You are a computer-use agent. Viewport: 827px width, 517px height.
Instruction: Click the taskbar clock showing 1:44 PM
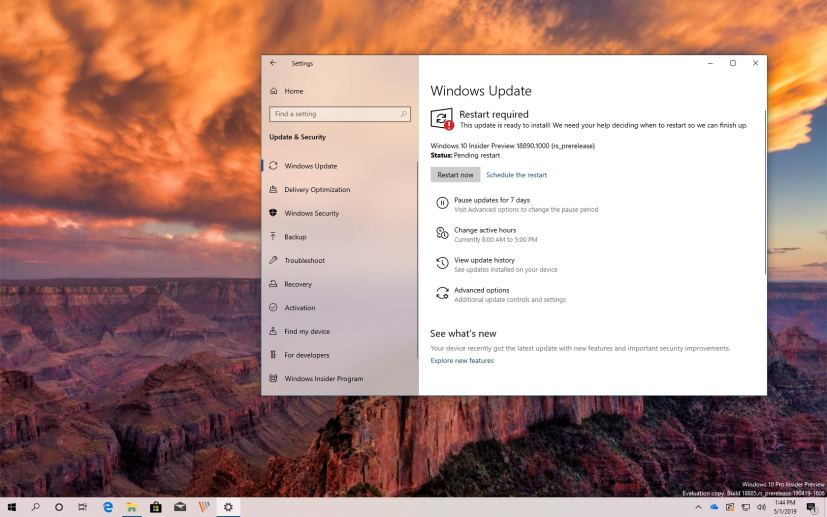pyautogui.click(x=785, y=507)
